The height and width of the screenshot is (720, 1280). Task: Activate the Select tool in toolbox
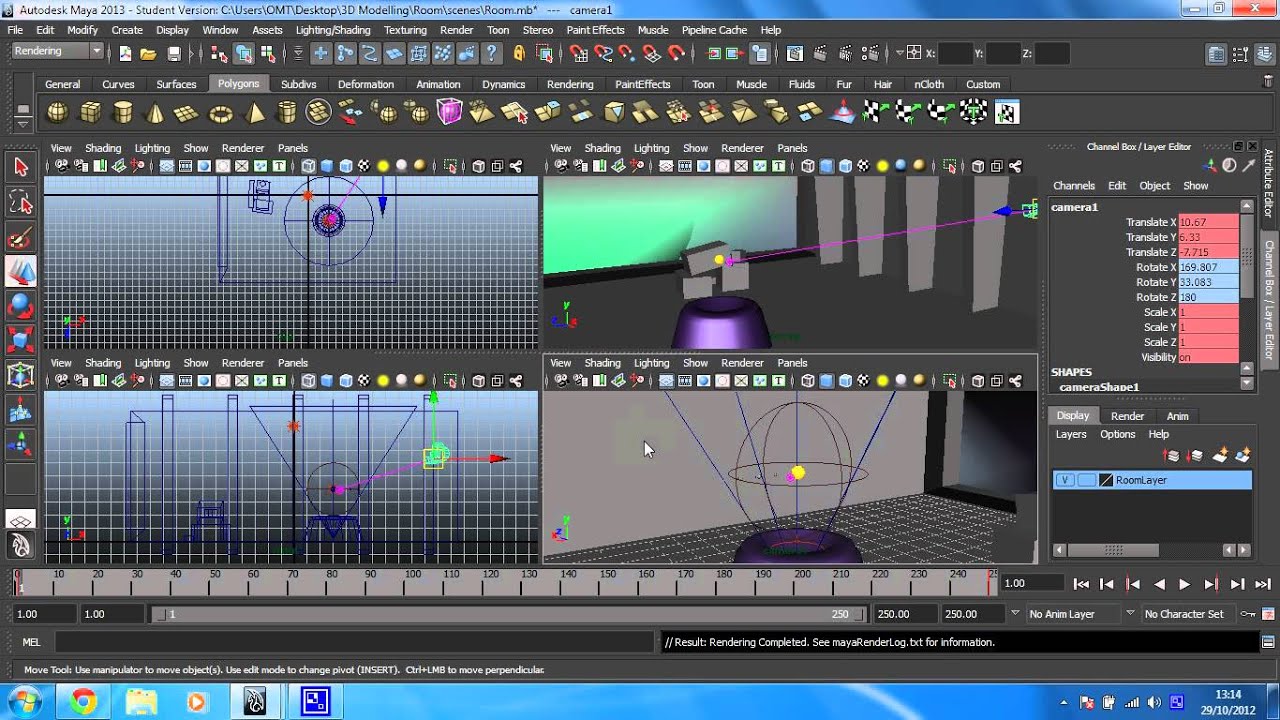21,167
